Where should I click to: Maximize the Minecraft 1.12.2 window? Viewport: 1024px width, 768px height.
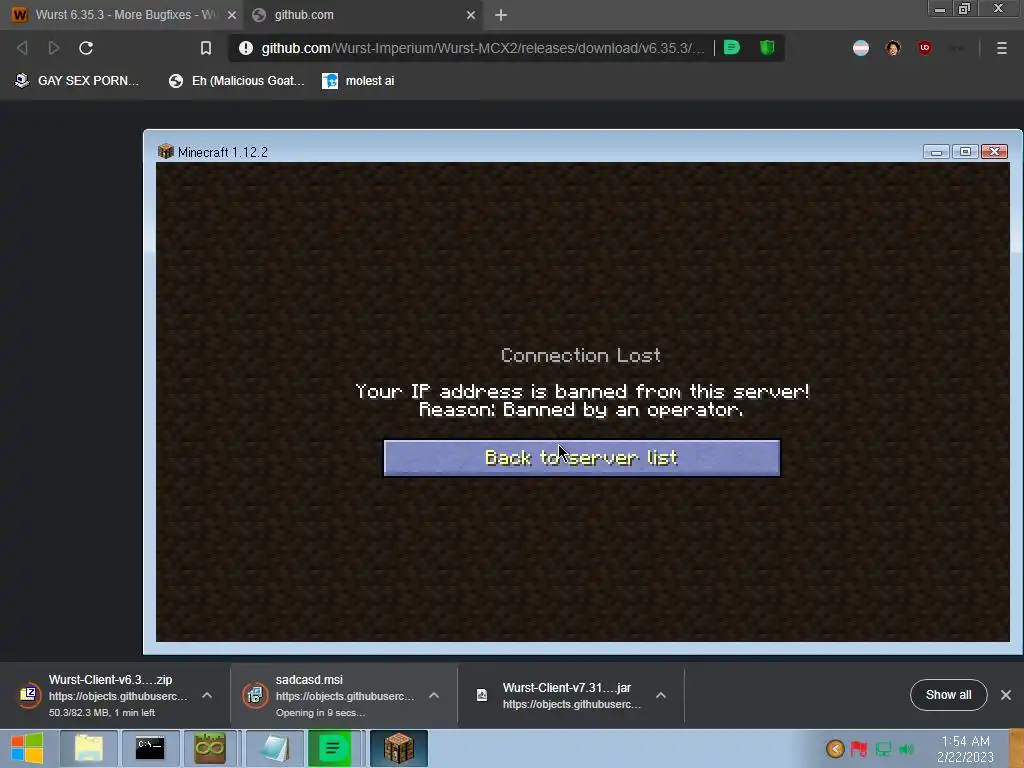(x=965, y=152)
